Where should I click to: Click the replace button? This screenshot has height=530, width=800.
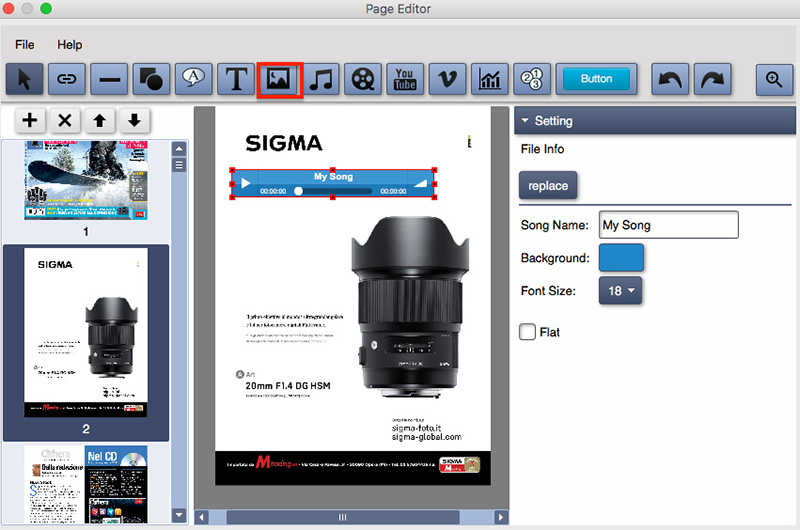(548, 186)
